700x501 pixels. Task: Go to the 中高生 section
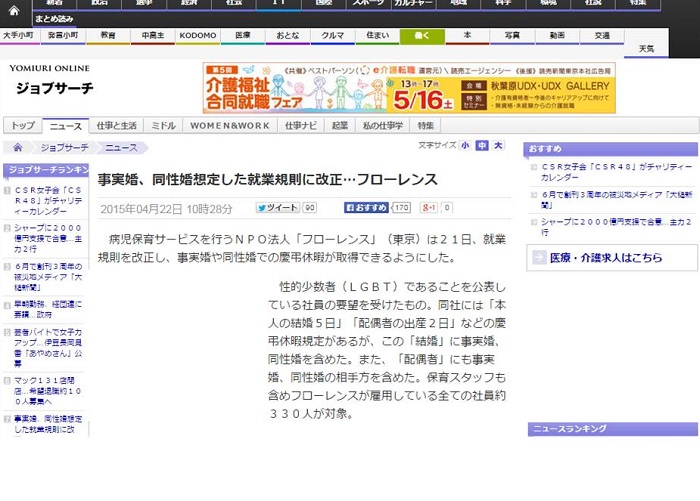(153, 35)
